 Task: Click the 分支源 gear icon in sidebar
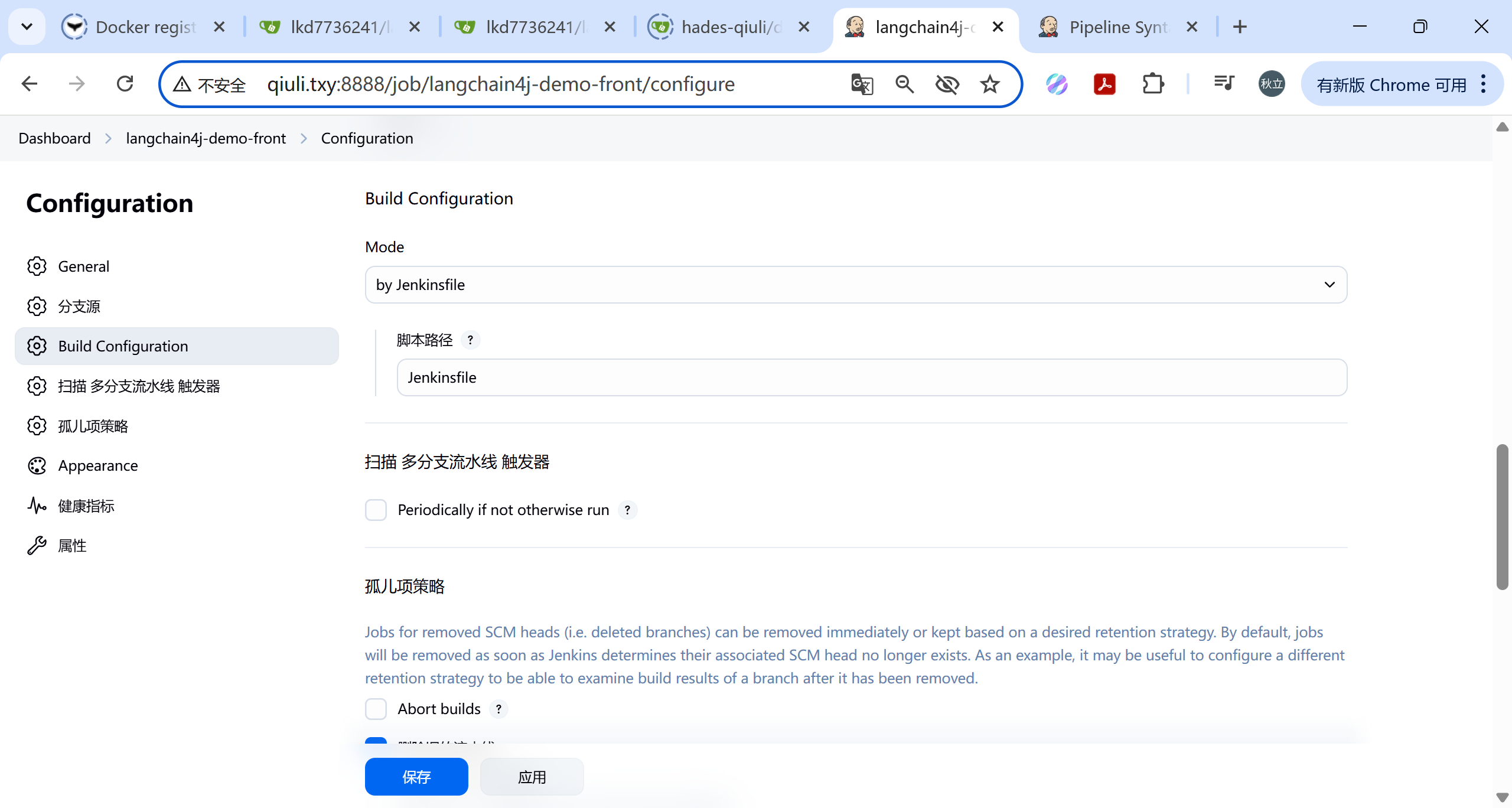37,307
